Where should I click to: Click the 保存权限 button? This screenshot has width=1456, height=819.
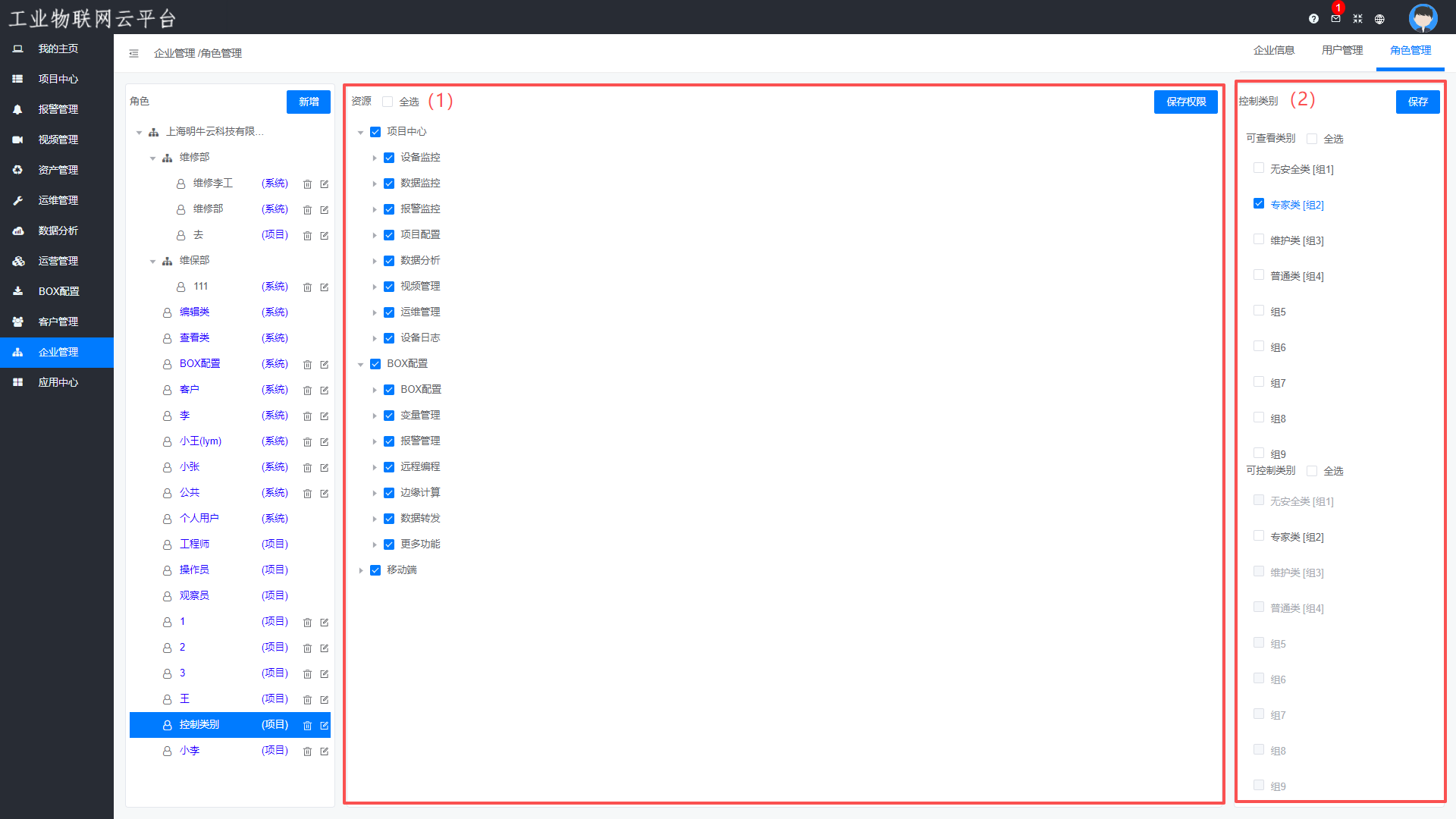[1185, 102]
